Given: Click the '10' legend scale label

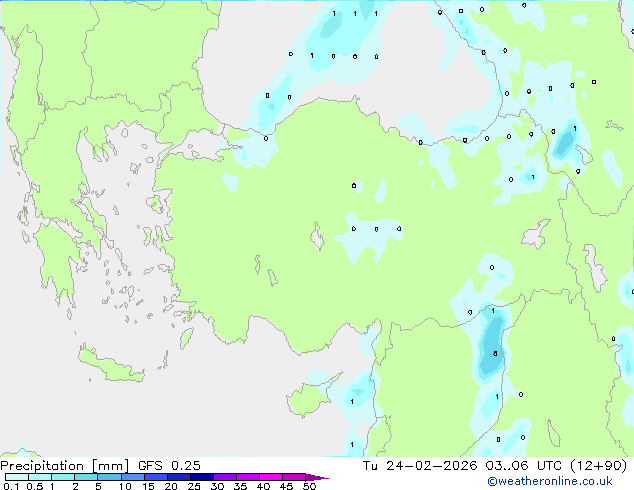Looking at the screenshot, I should [125, 486].
